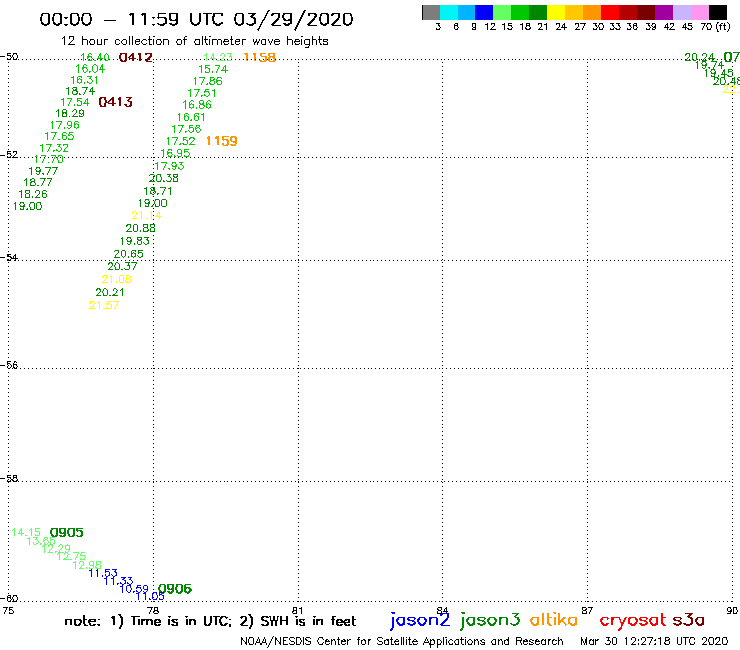This screenshot has height=650, width=740.
Task: Click the green 0906 time marker
Action: [175, 589]
